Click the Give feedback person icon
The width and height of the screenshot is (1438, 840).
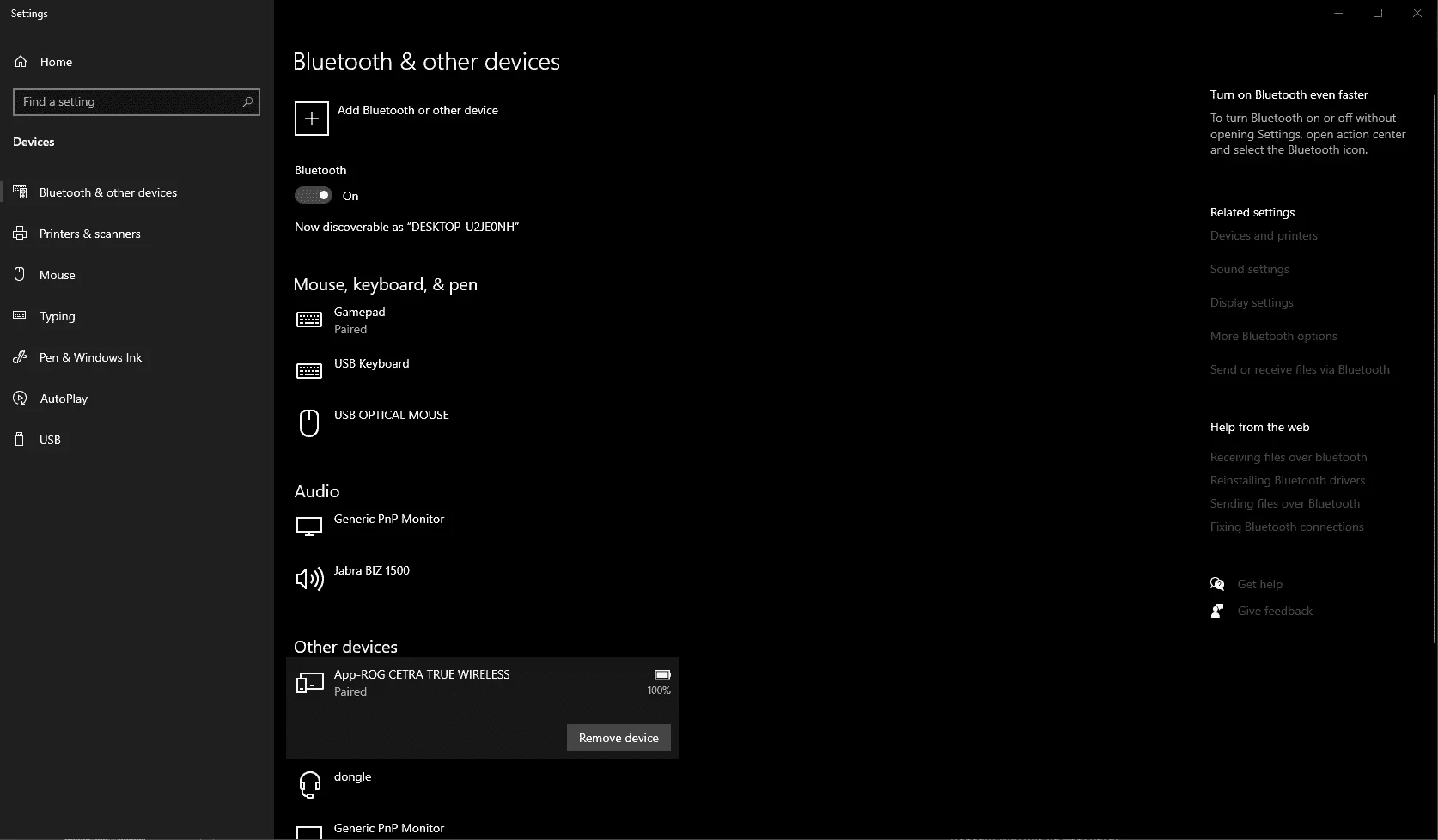[x=1217, y=611]
